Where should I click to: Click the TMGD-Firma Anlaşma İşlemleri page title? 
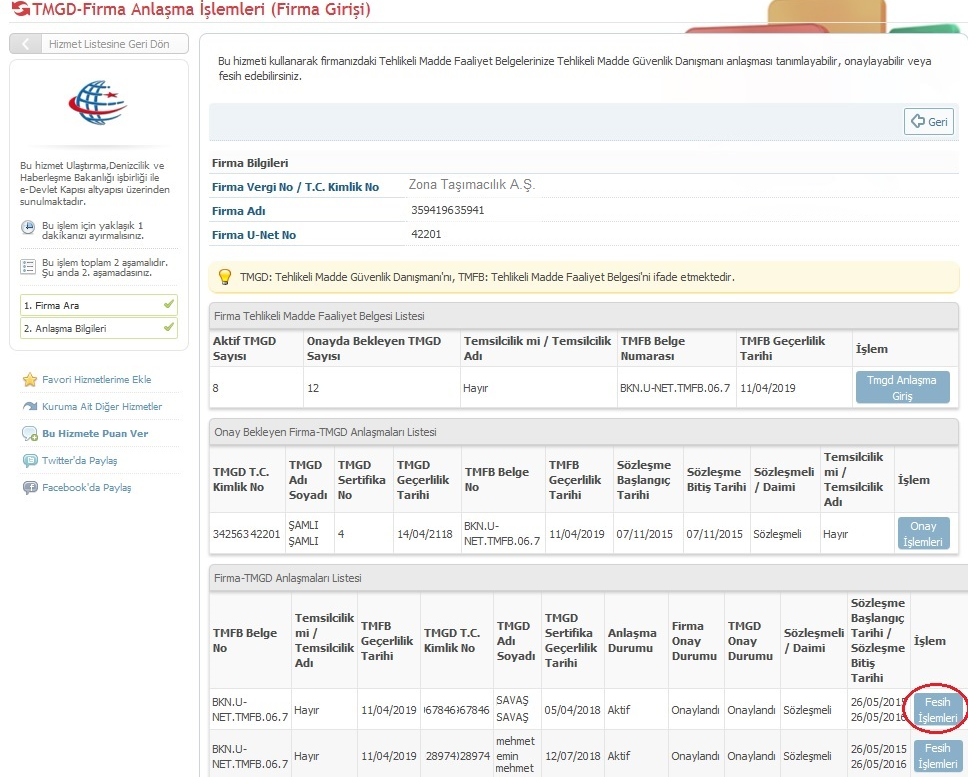(201, 10)
